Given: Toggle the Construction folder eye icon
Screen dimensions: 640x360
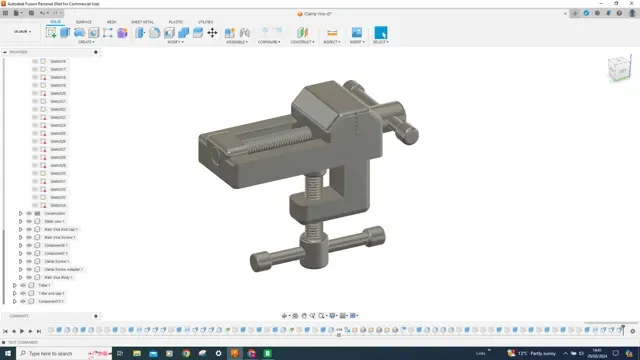Looking at the screenshot, I should pyautogui.click(x=29, y=213).
